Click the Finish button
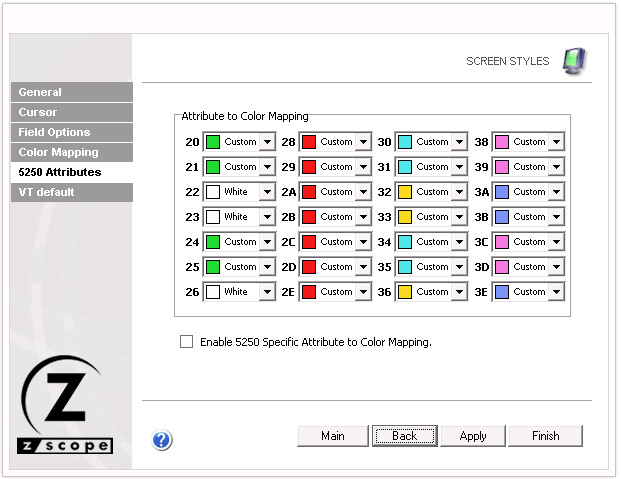The width and height of the screenshot is (621, 479). click(x=545, y=436)
